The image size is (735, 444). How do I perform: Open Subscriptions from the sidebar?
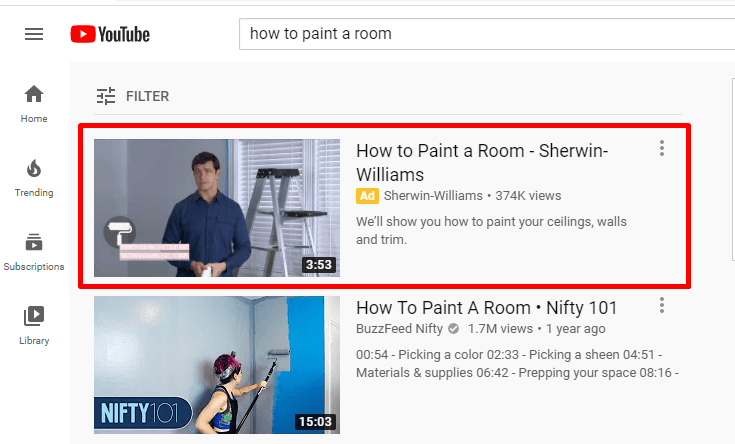tap(34, 252)
